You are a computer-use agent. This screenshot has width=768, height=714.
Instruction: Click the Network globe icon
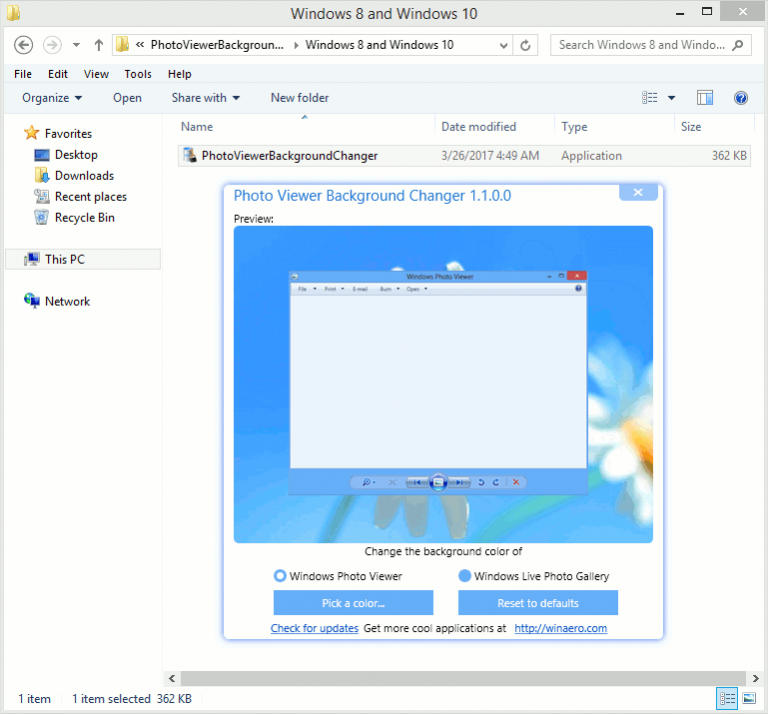pos(32,301)
